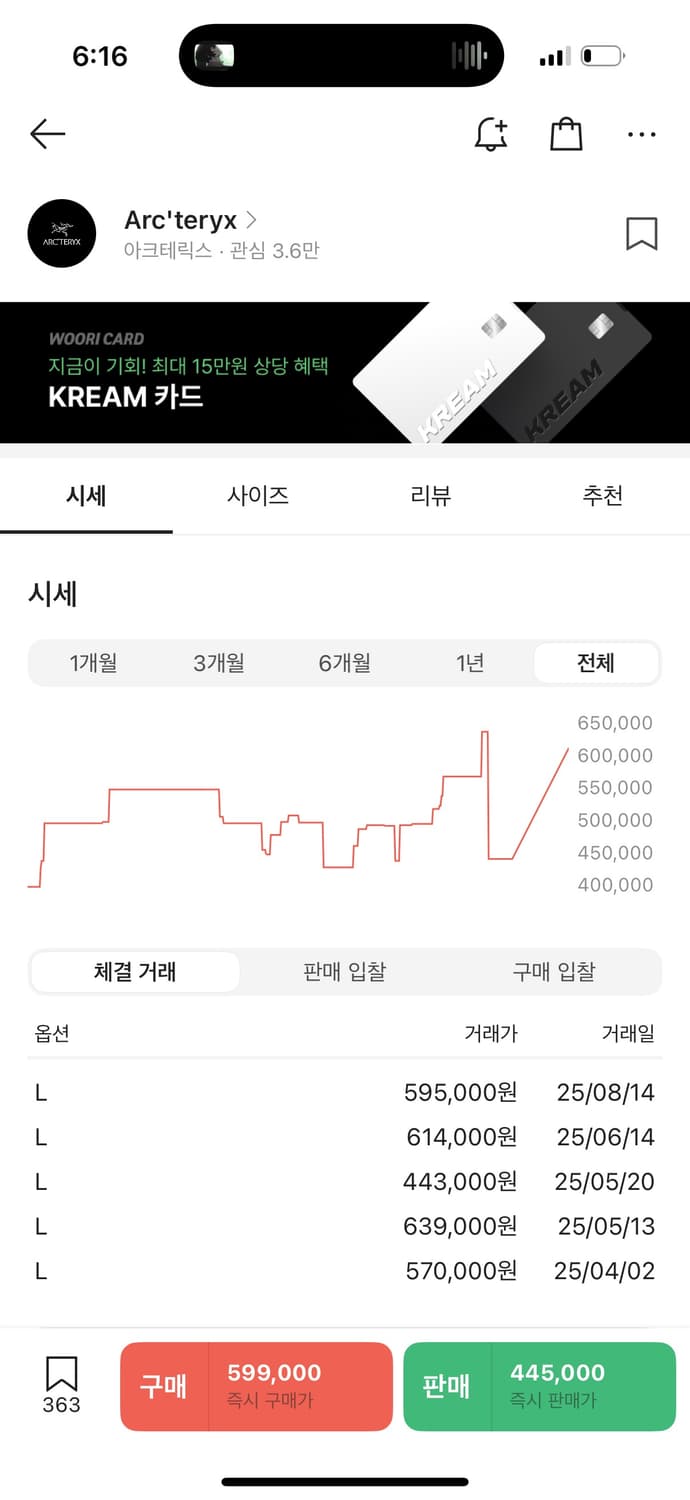Show the 판매 입찰 list

pyautogui.click(x=345, y=972)
